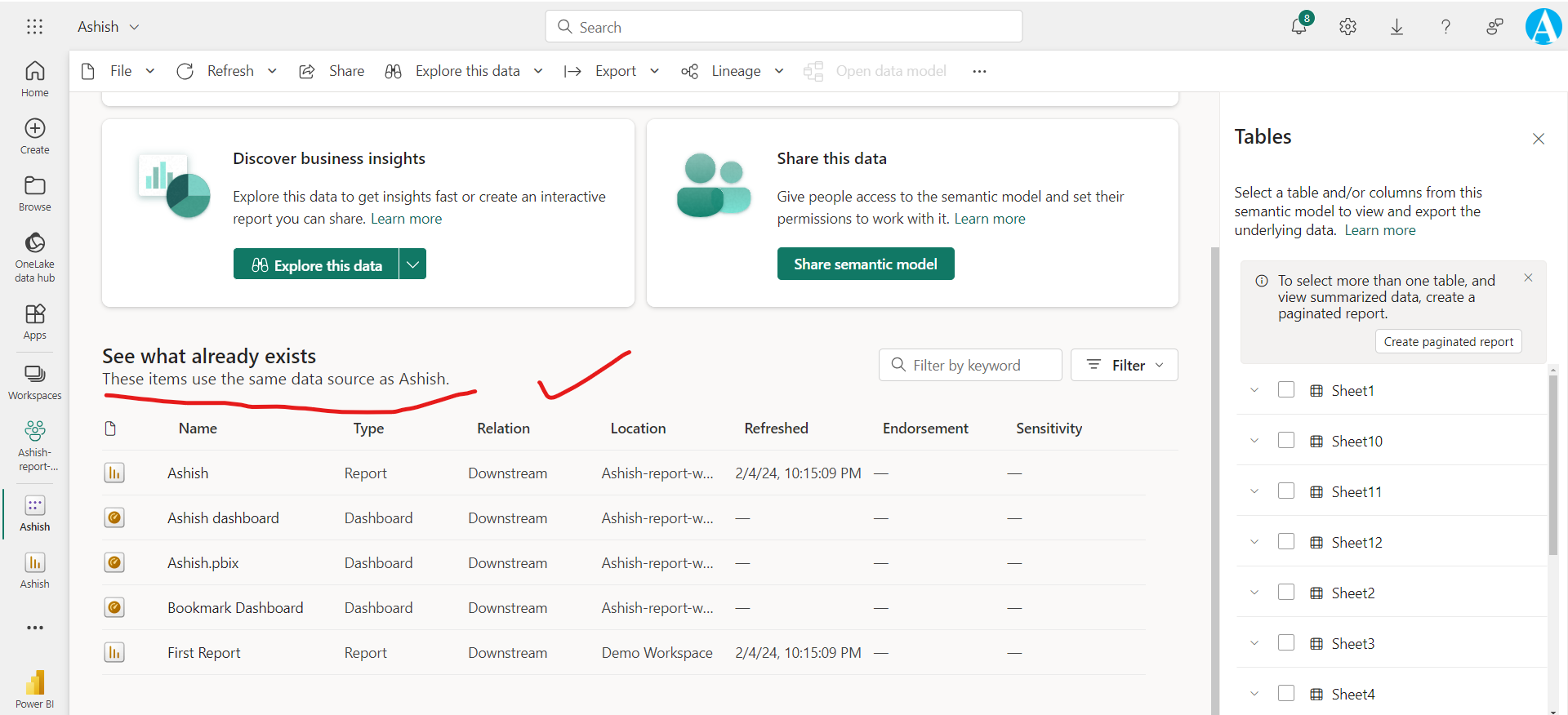
Task: Click the Share semantic model button
Action: [x=866, y=264]
